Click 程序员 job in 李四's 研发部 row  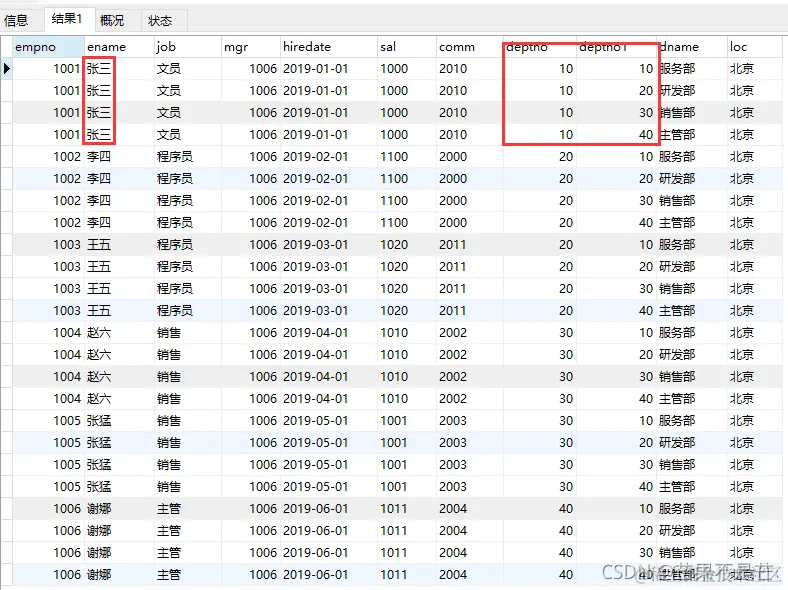coord(175,178)
